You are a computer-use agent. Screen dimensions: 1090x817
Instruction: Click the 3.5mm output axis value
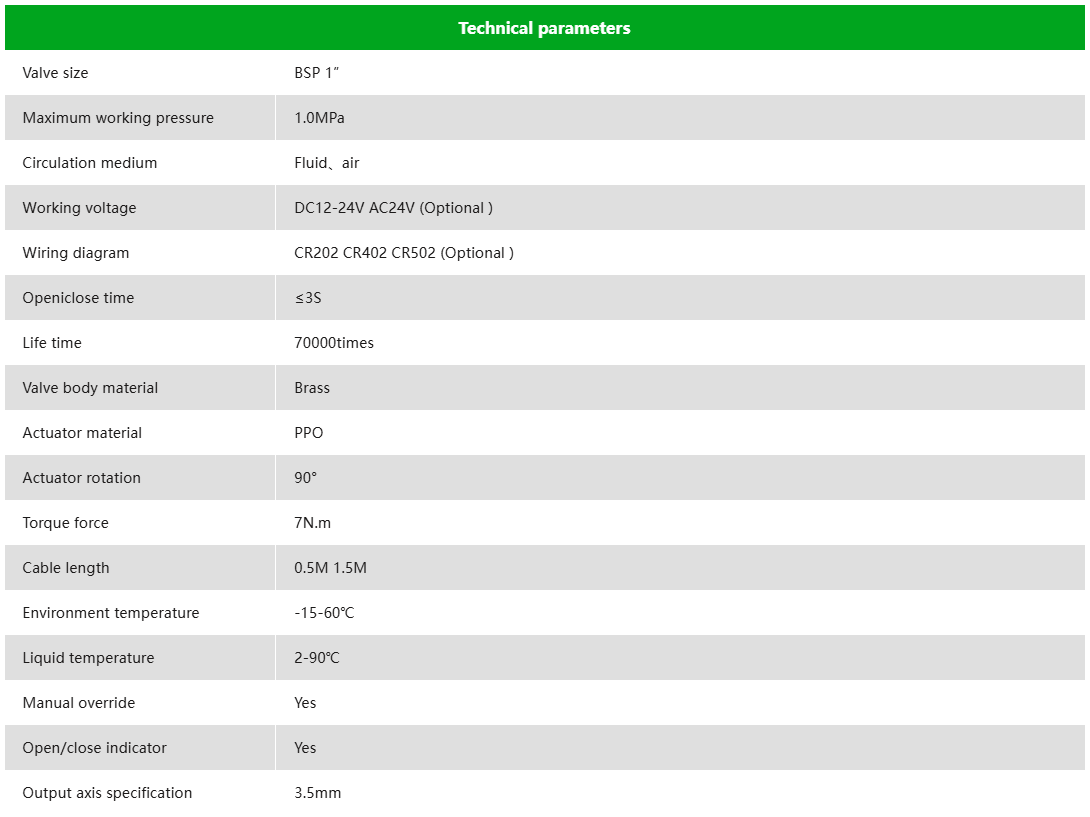tap(318, 793)
